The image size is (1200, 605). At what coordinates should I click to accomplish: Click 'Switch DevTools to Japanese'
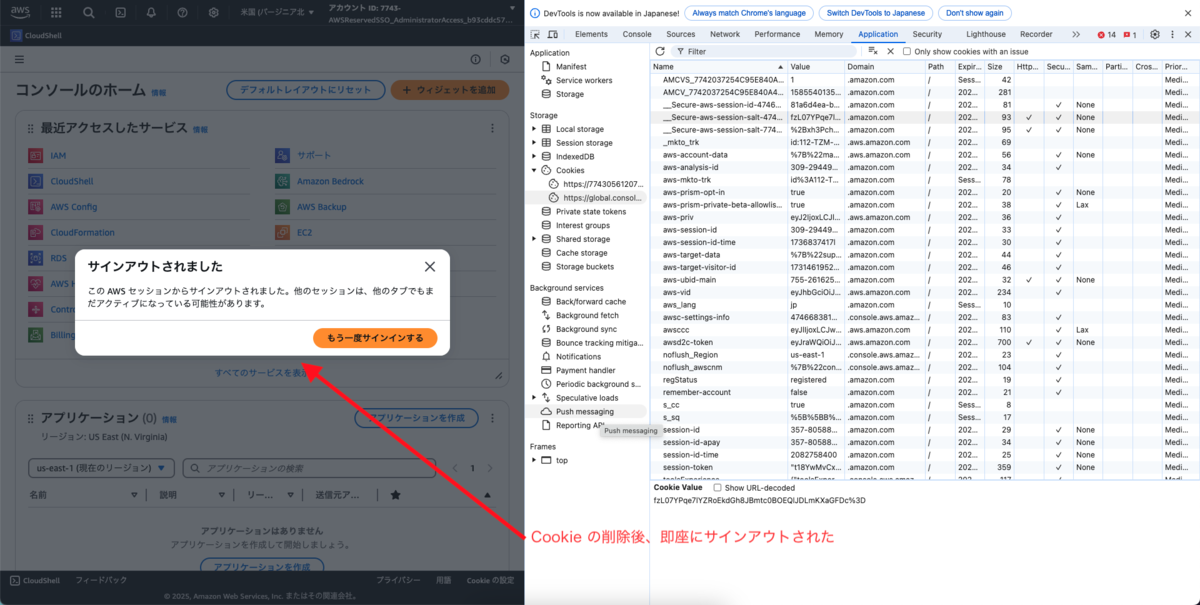(875, 13)
